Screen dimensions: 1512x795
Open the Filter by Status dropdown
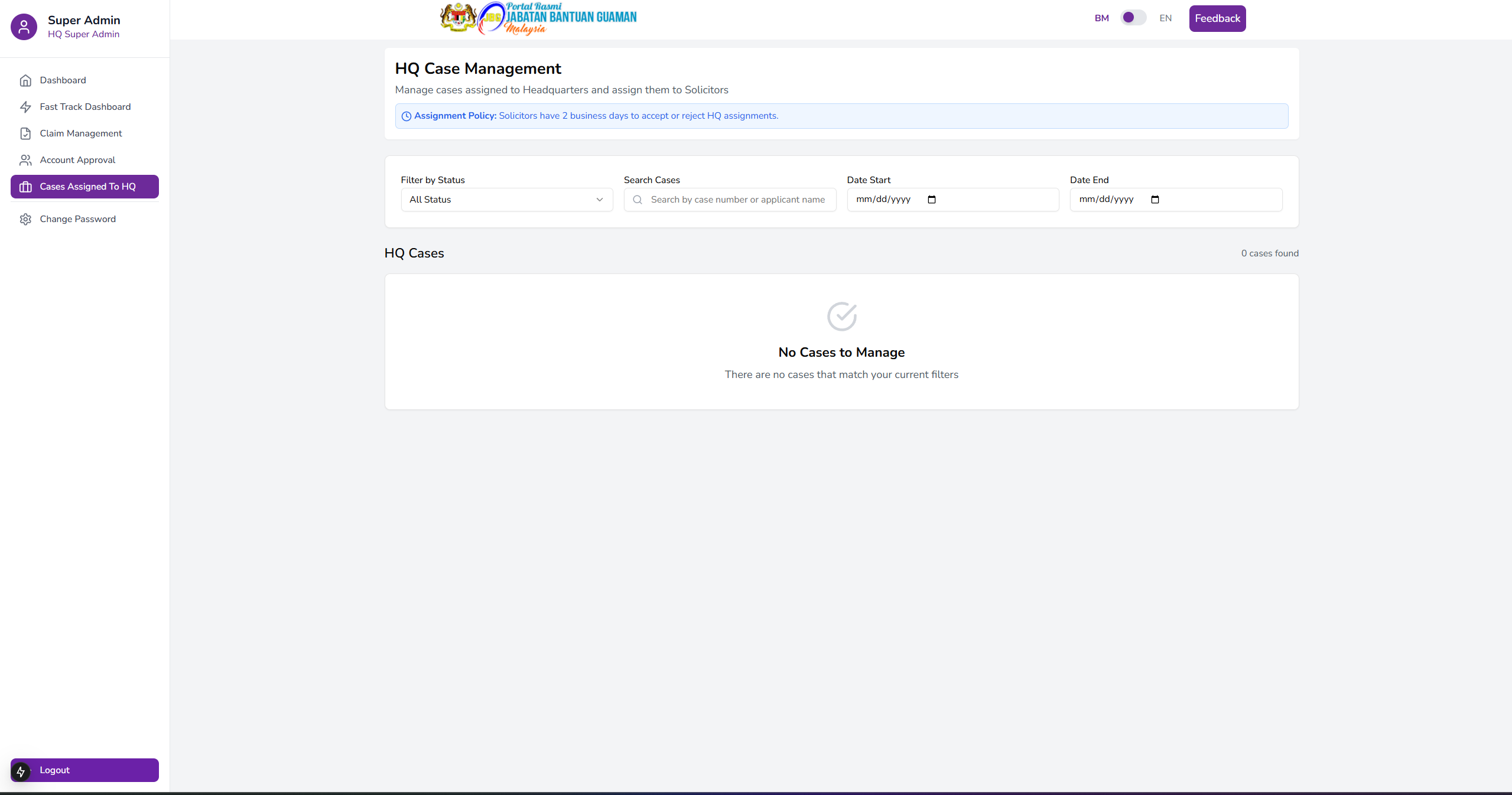pyautogui.click(x=506, y=200)
